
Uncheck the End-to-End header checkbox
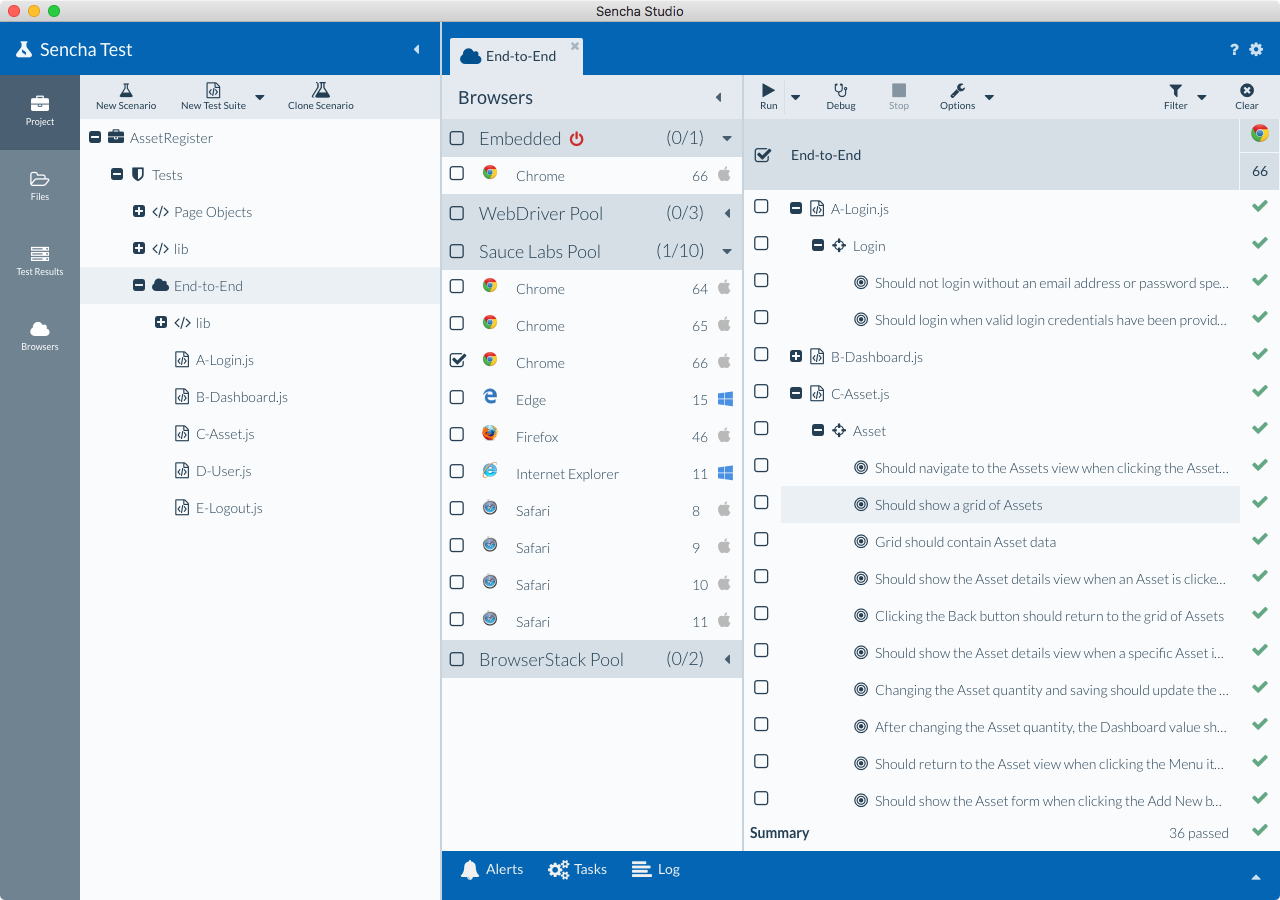pos(762,155)
